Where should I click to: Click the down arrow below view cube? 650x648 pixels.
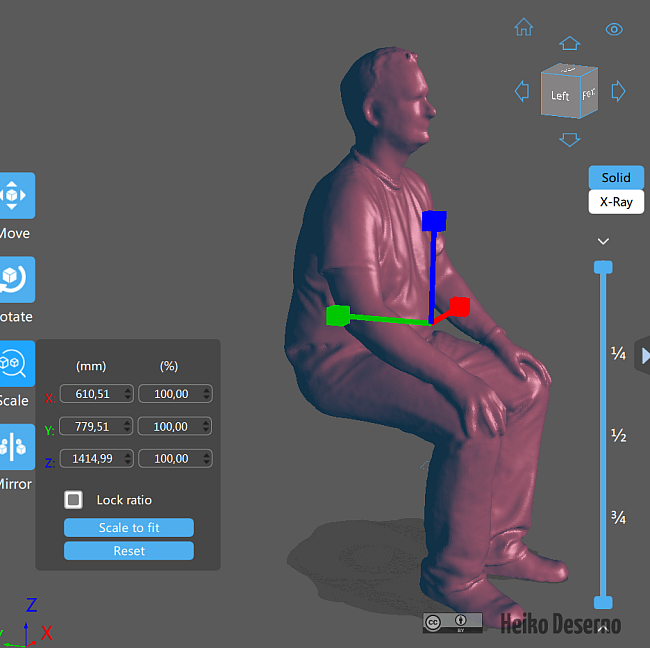pyautogui.click(x=569, y=139)
